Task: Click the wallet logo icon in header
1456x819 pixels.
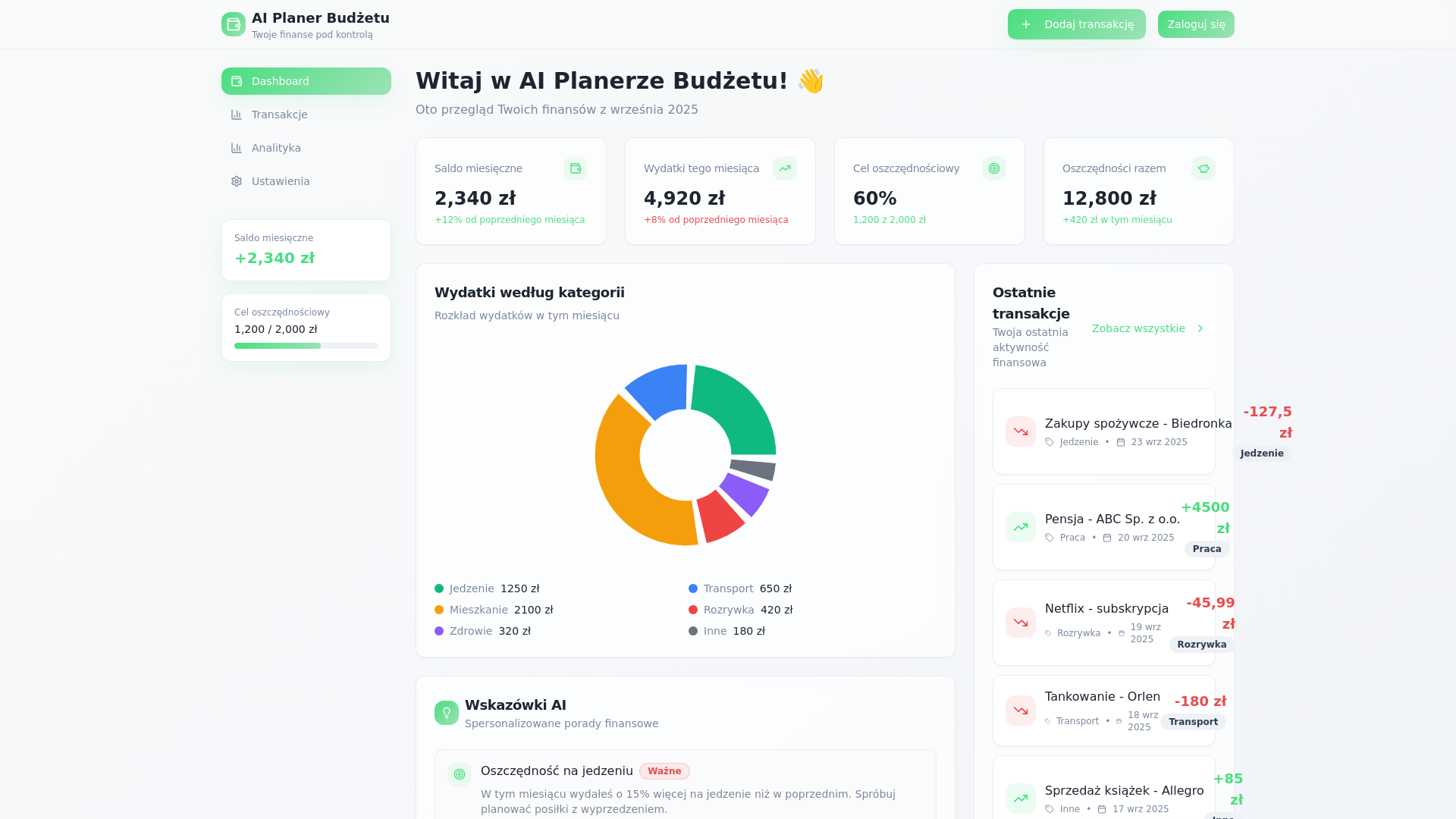Action: (234, 24)
